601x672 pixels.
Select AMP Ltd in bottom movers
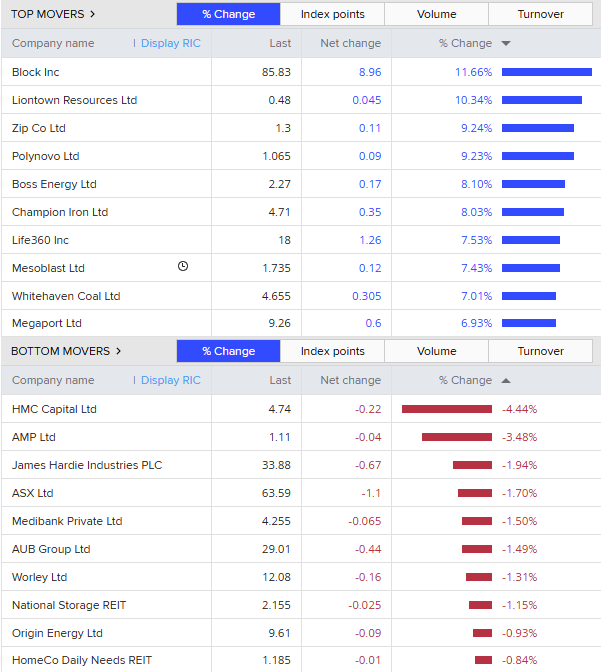point(34,437)
